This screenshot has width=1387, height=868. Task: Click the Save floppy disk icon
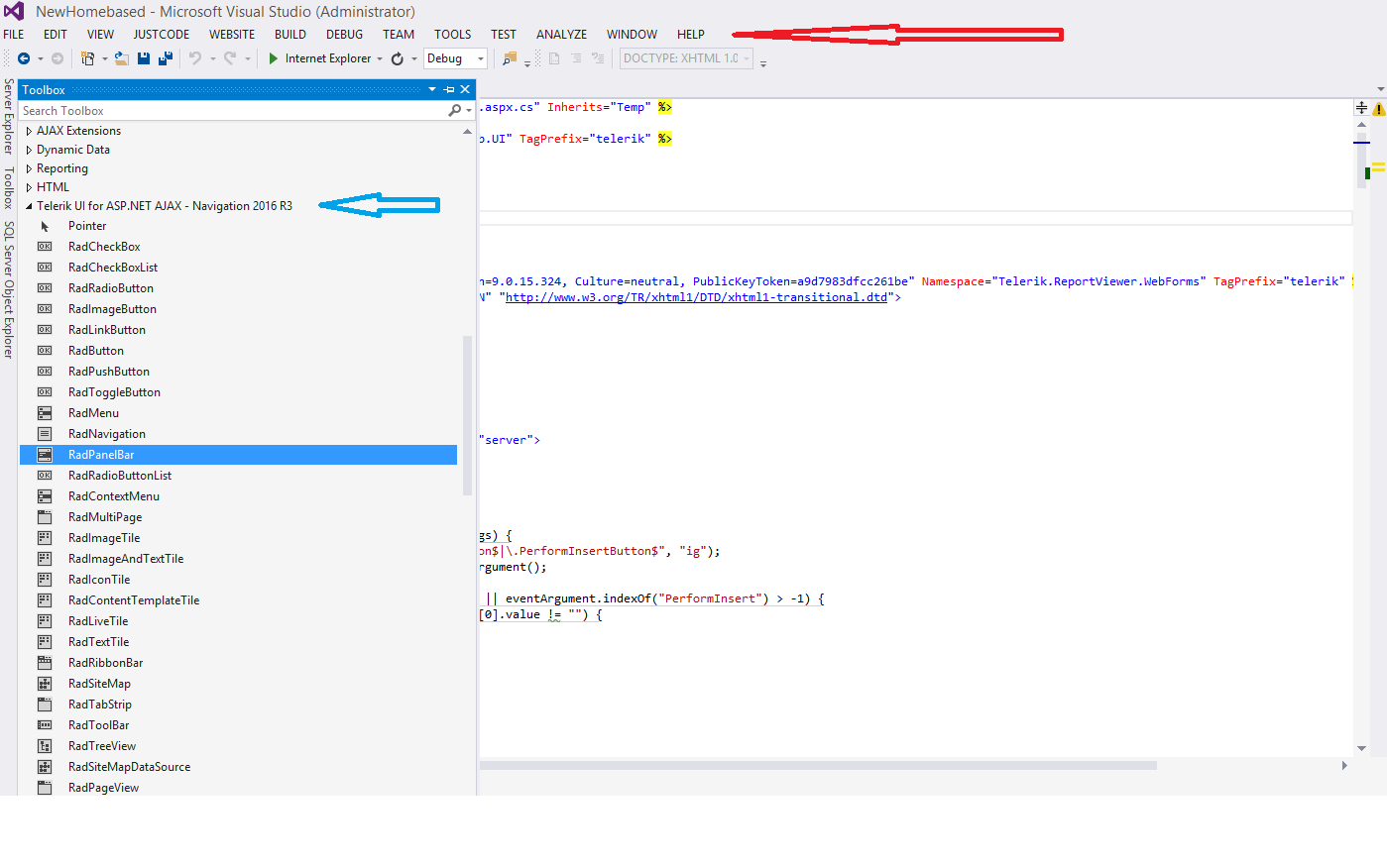[x=144, y=58]
